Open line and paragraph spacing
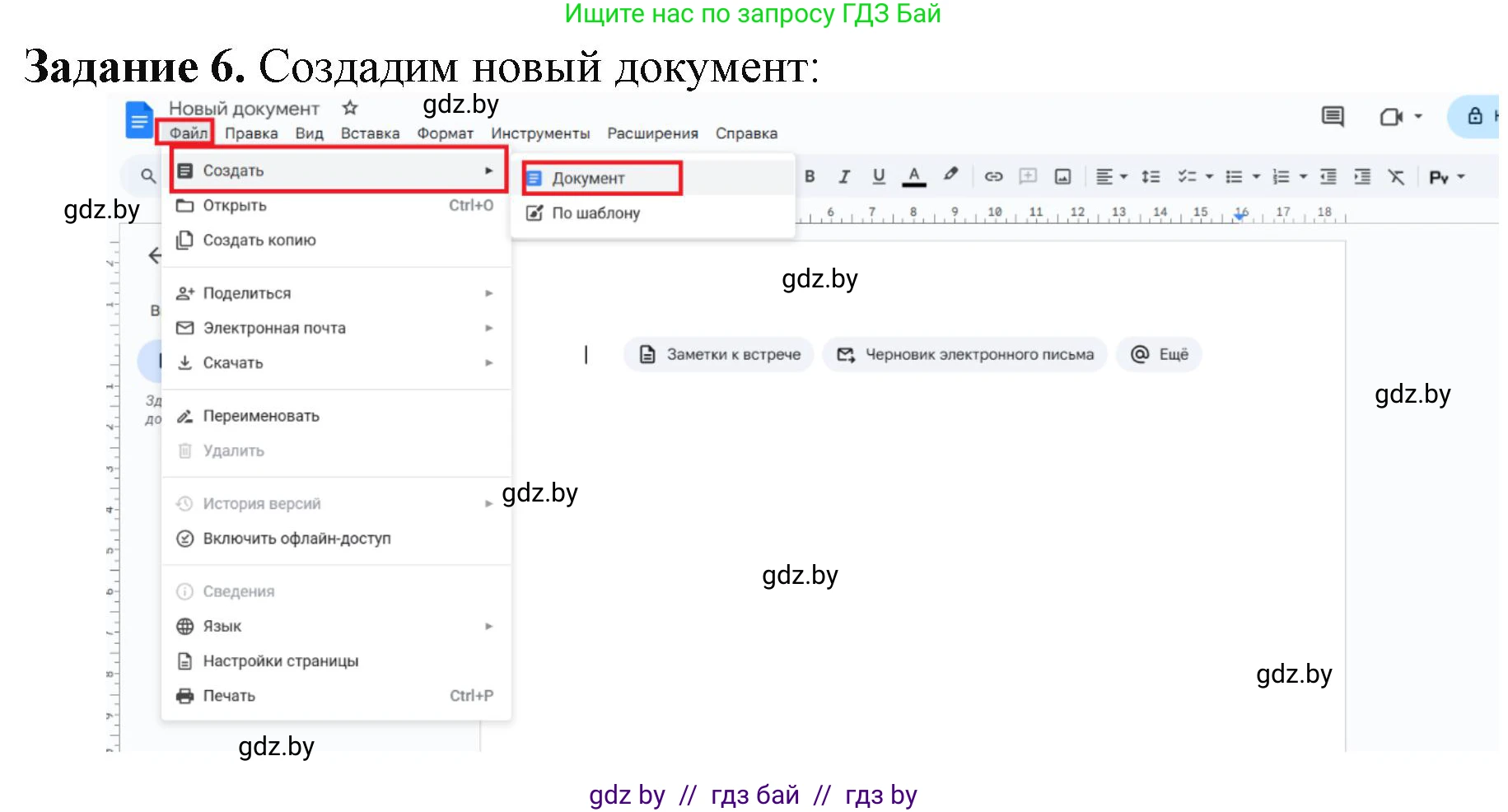 click(1151, 177)
